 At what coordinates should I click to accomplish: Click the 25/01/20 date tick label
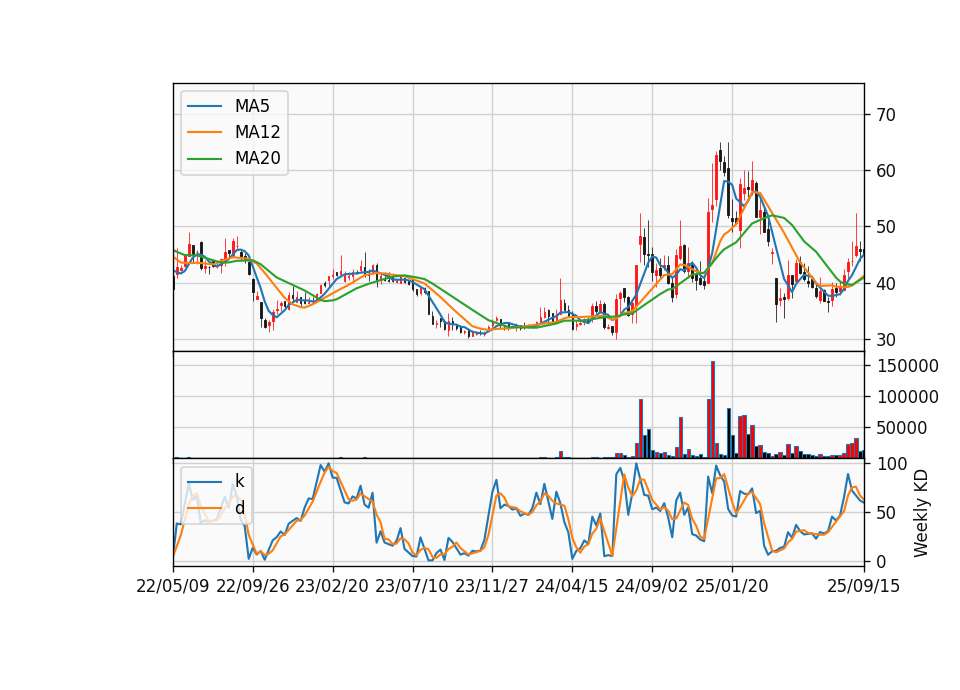(x=732, y=586)
